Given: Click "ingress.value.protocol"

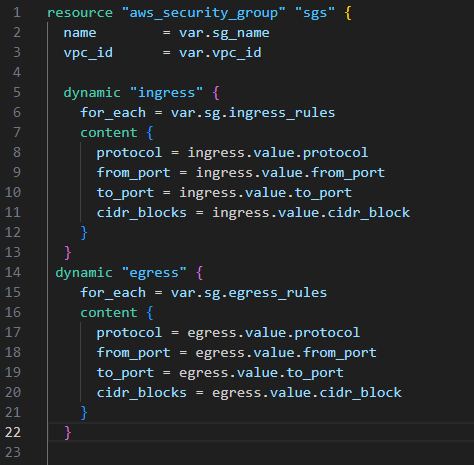Looking at the screenshot, I should [x=278, y=153].
